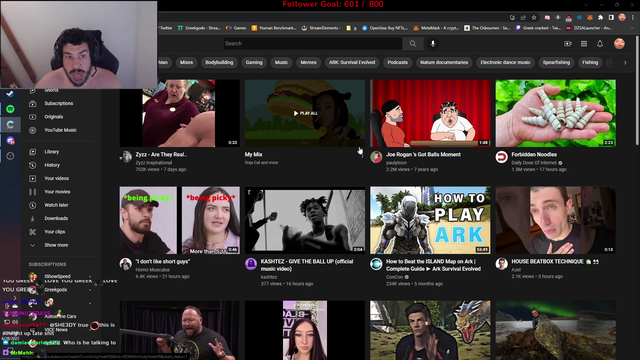Click into the YouTube search field

(x=313, y=44)
